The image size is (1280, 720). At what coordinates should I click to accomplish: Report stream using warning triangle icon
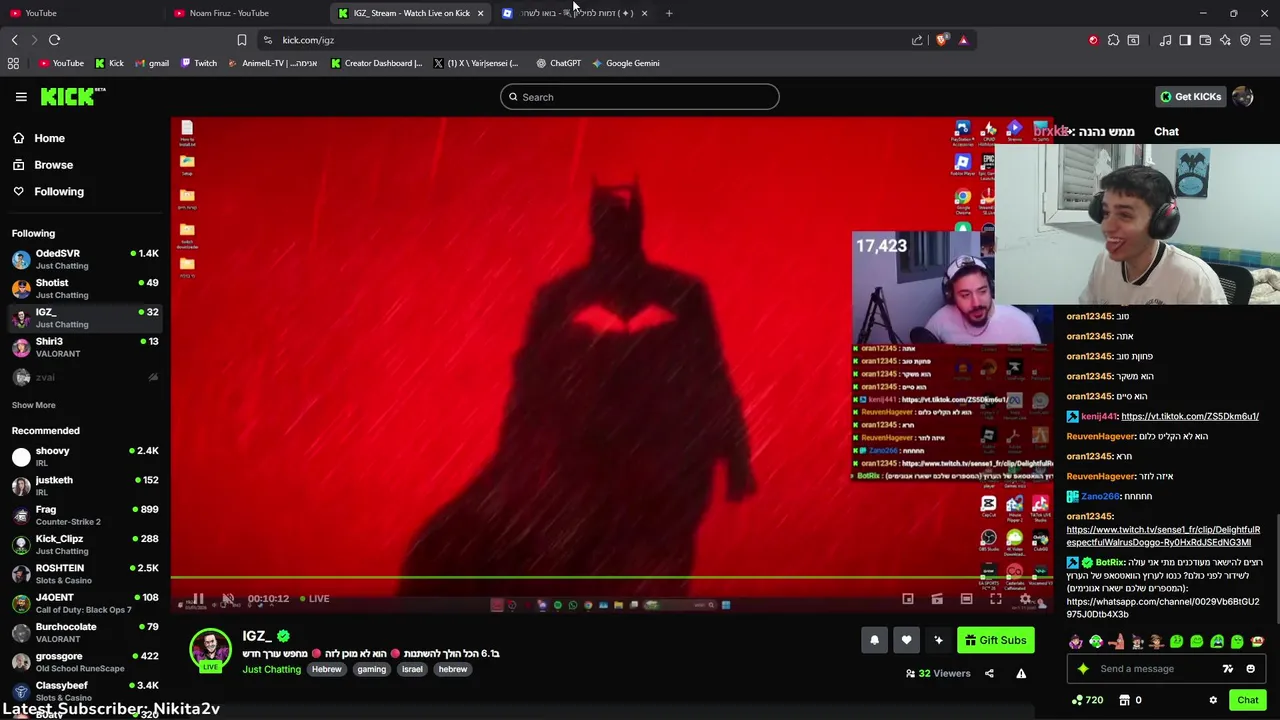[1021, 673]
